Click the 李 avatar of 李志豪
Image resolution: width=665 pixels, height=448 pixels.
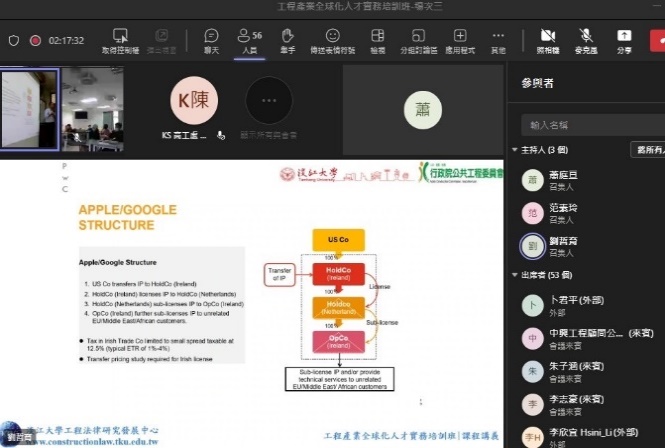(x=533, y=405)
